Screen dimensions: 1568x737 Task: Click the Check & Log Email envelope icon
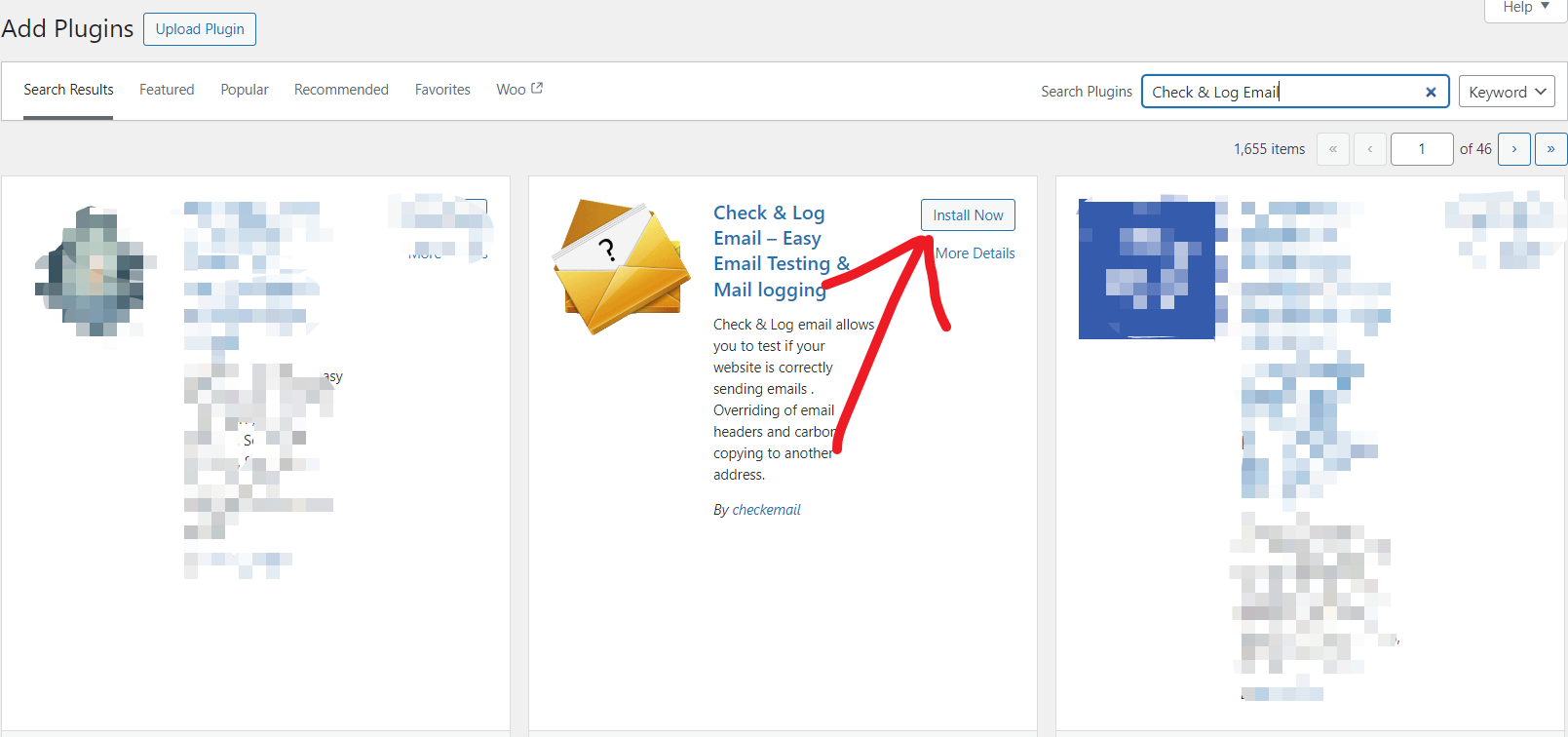(622, 266)
